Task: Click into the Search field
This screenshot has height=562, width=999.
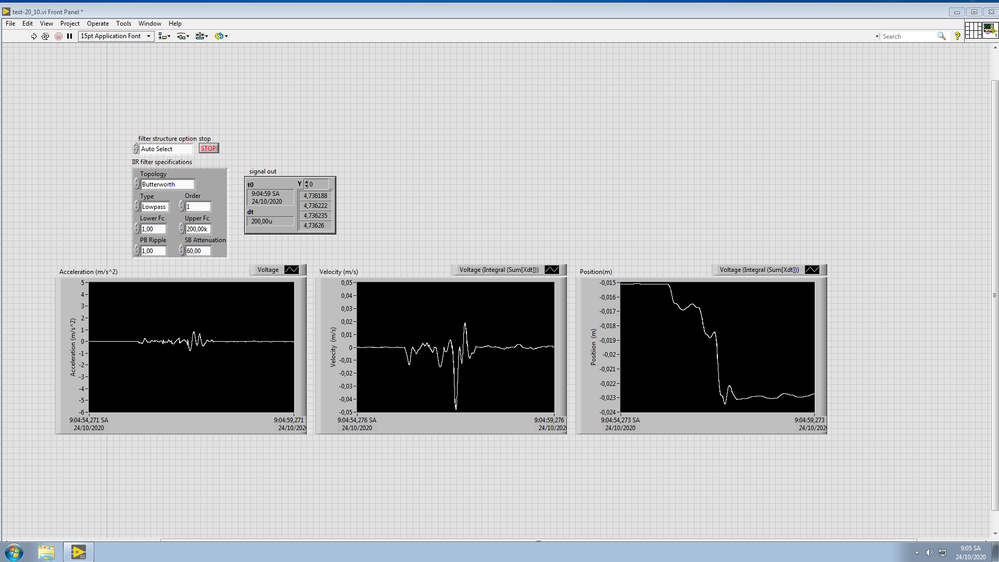Action: (907, 36)
